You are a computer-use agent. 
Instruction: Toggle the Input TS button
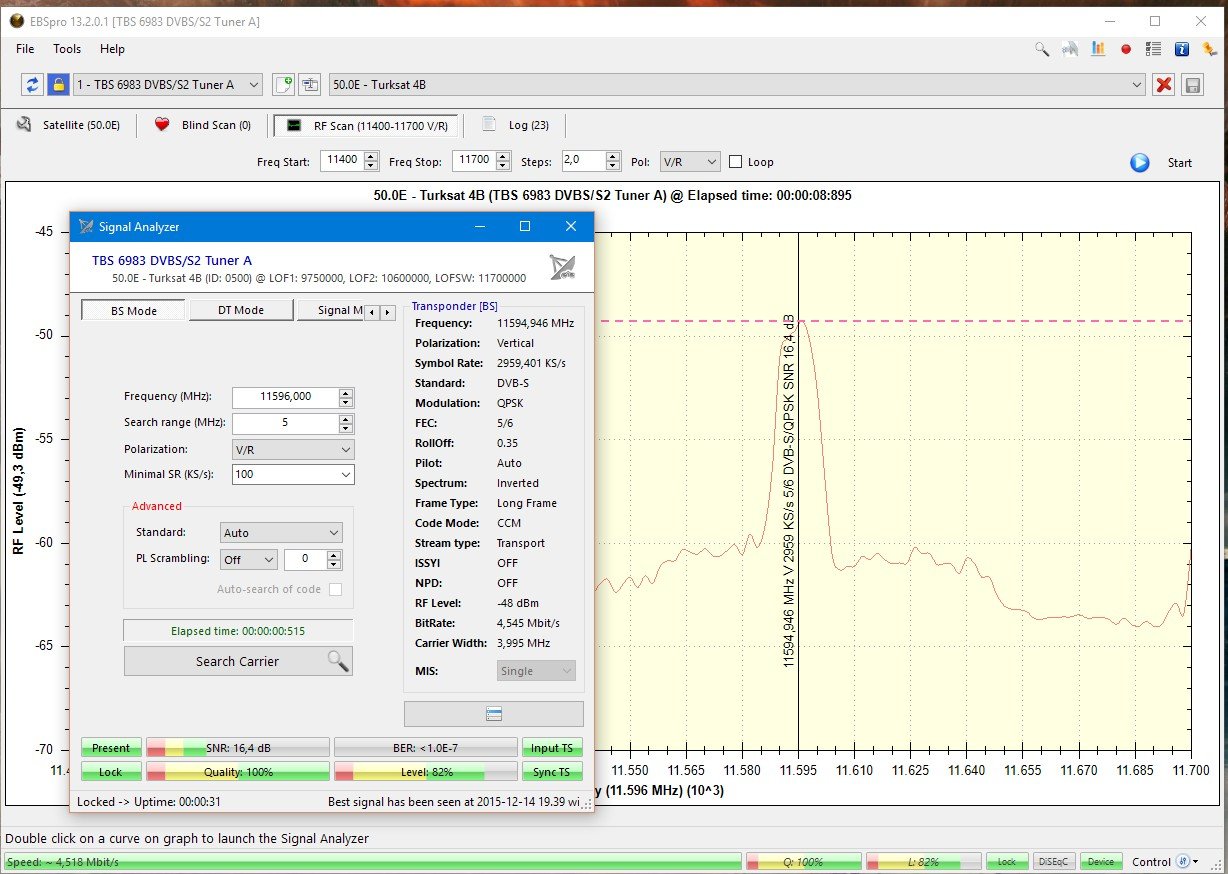click(x=551, y=747)
